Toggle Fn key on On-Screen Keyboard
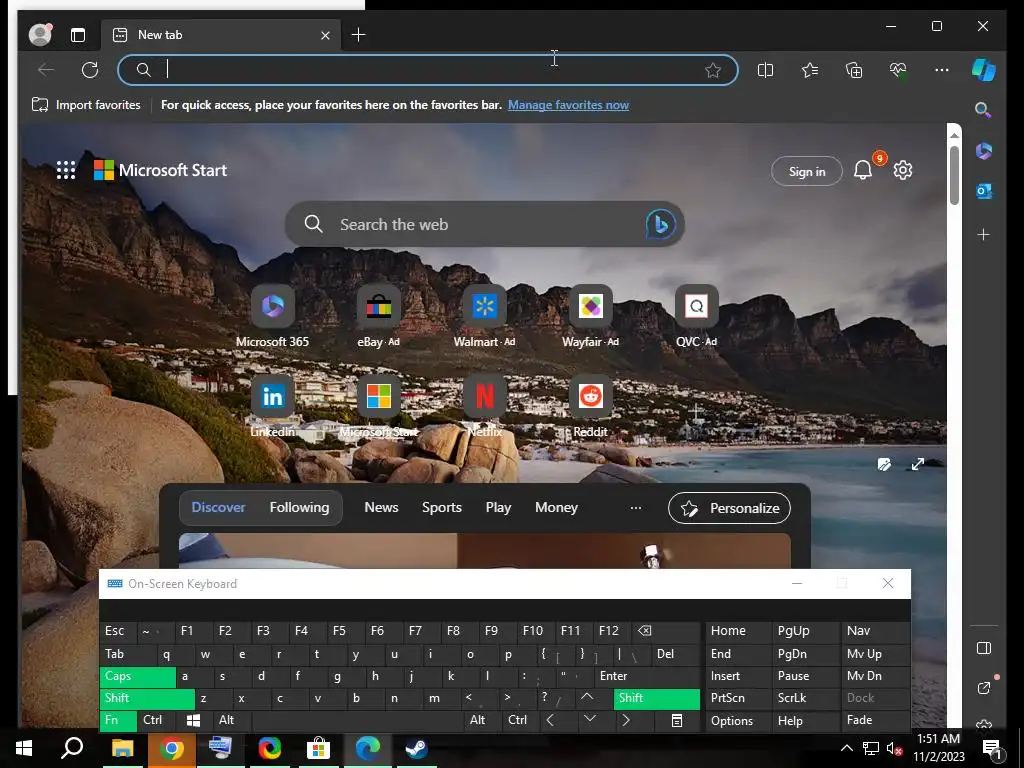The width and height of the screenshot is (1024, 768). pyautogui.click(x=118, y=720)
